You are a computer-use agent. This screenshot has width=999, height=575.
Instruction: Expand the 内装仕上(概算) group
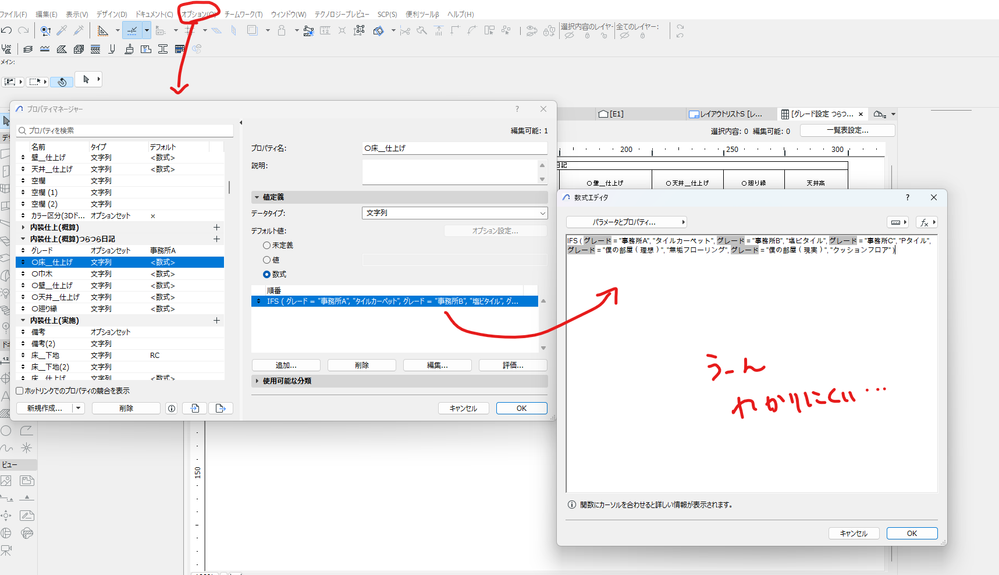pos(24,227)
